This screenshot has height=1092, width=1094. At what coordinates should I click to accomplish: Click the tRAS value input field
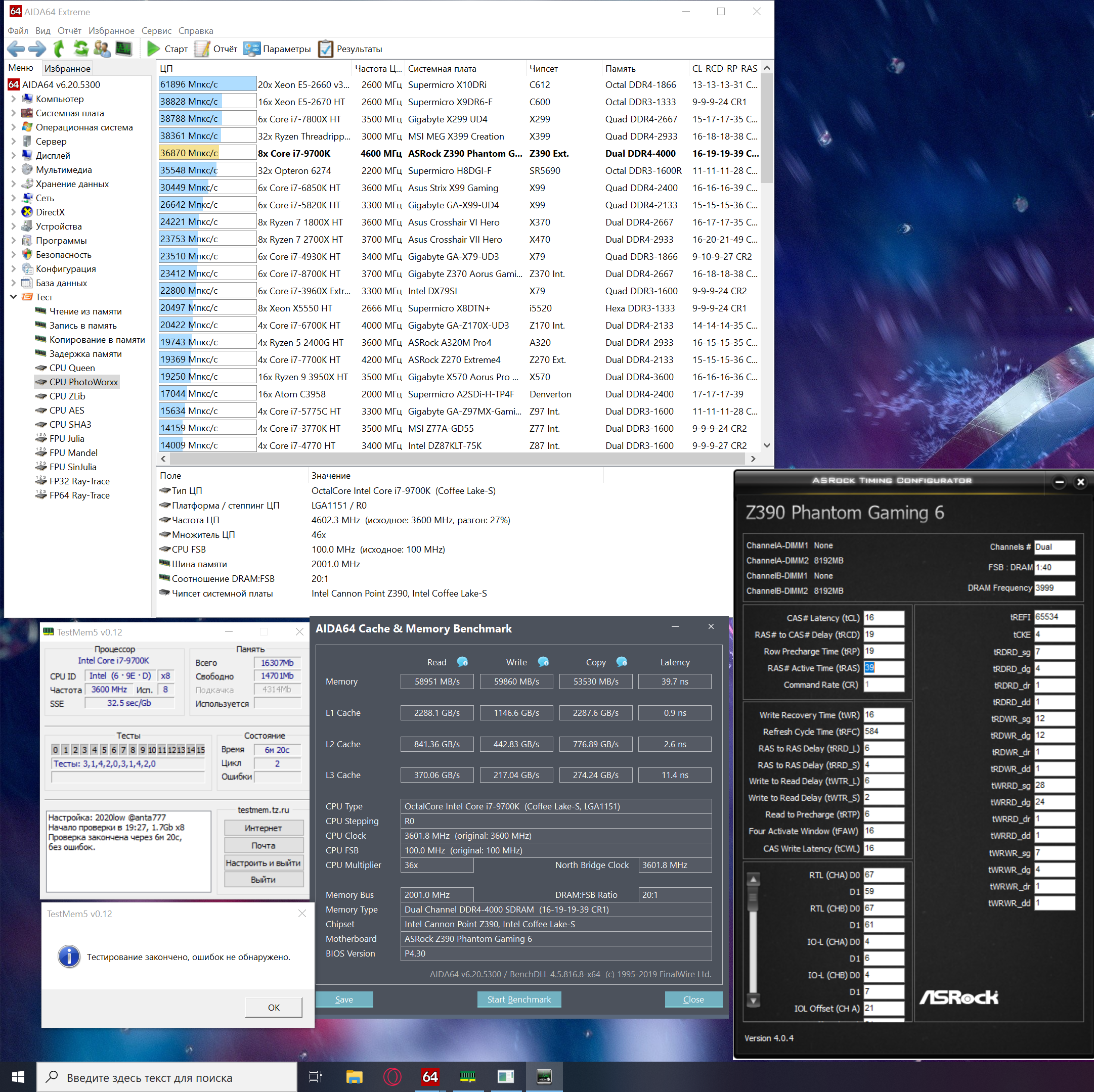884,668
